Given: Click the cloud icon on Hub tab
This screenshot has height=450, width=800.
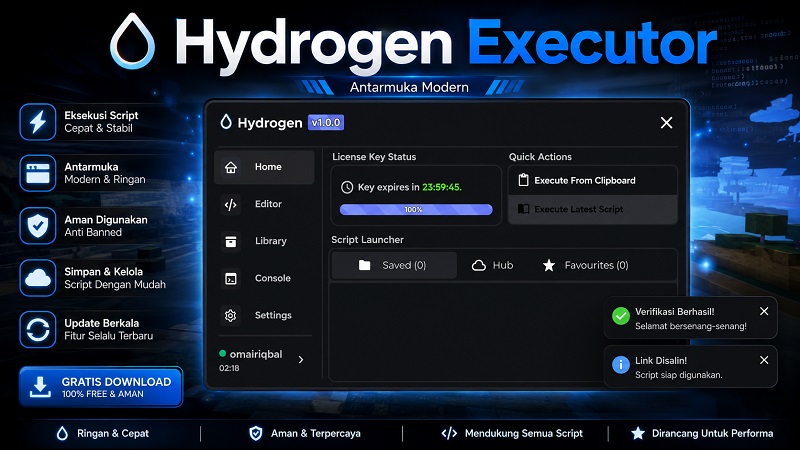Looking at the screenshot, I should point(479,265).
